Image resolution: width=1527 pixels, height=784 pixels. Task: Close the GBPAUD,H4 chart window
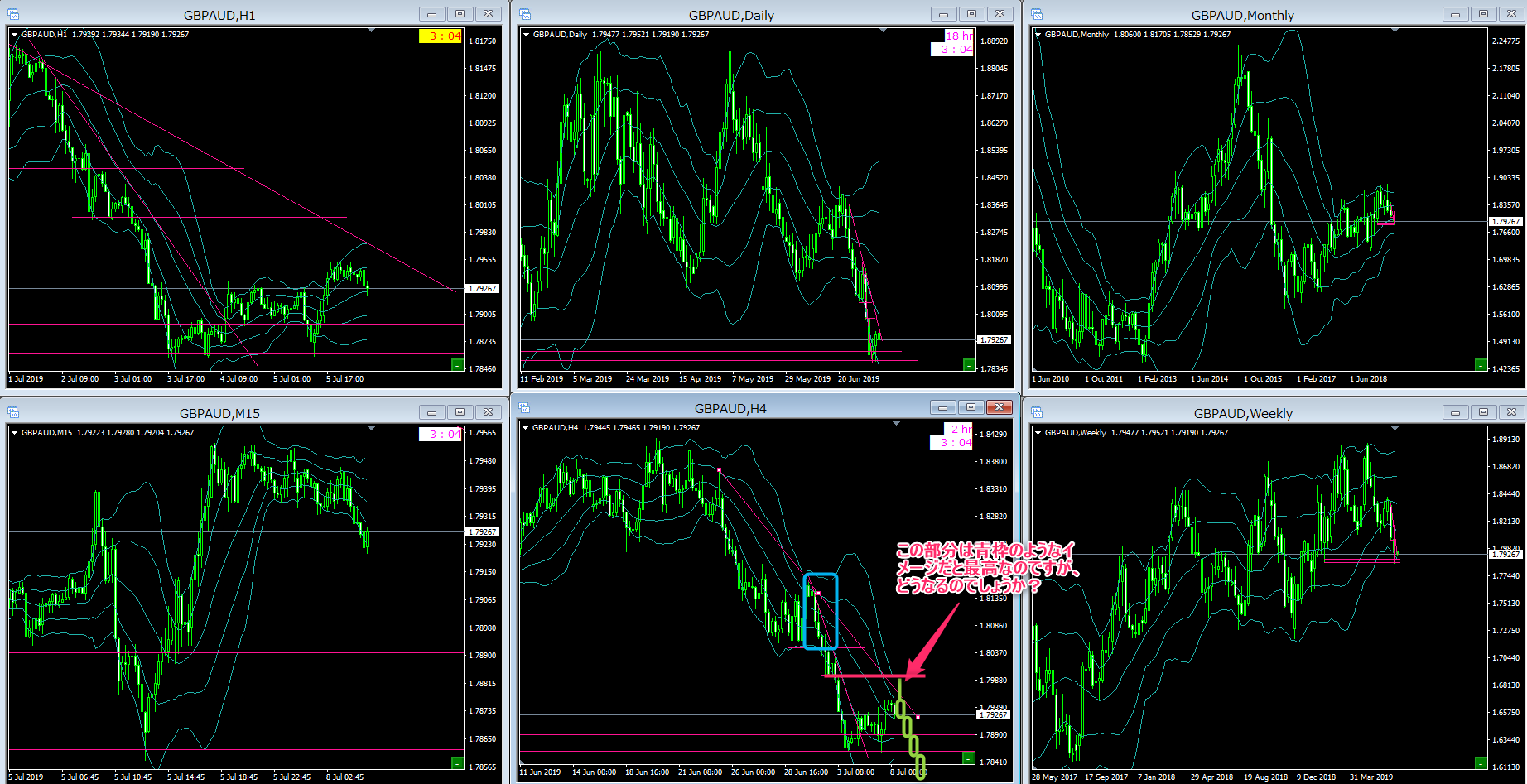[1000, 407]
